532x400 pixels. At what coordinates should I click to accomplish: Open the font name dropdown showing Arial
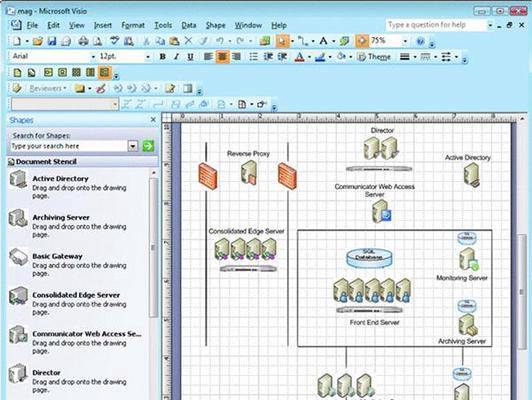[93, 57]
